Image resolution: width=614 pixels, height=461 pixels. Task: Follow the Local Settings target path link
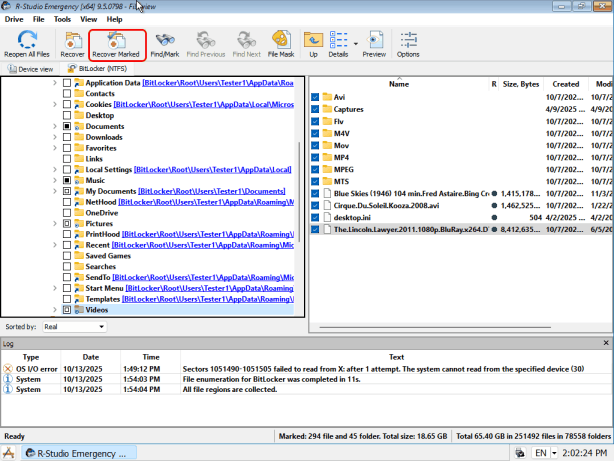pyautogui.click(x=213, y=170)
